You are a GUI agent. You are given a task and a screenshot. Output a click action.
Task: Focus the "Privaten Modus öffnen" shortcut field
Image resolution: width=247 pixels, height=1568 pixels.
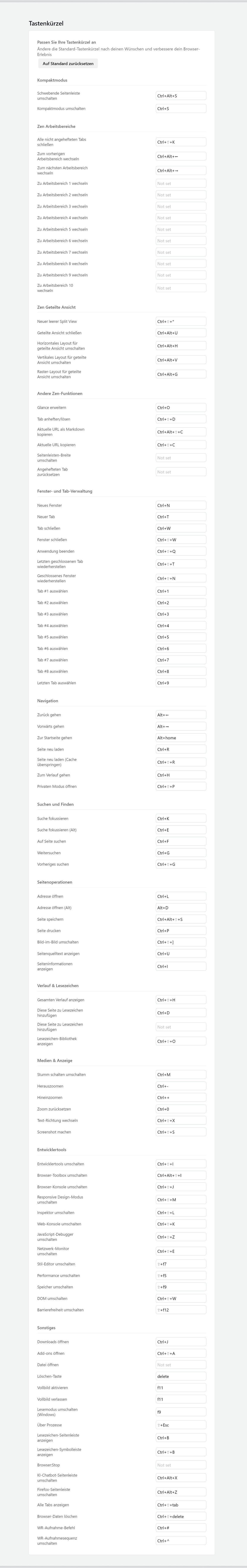(x=181, y=786)
